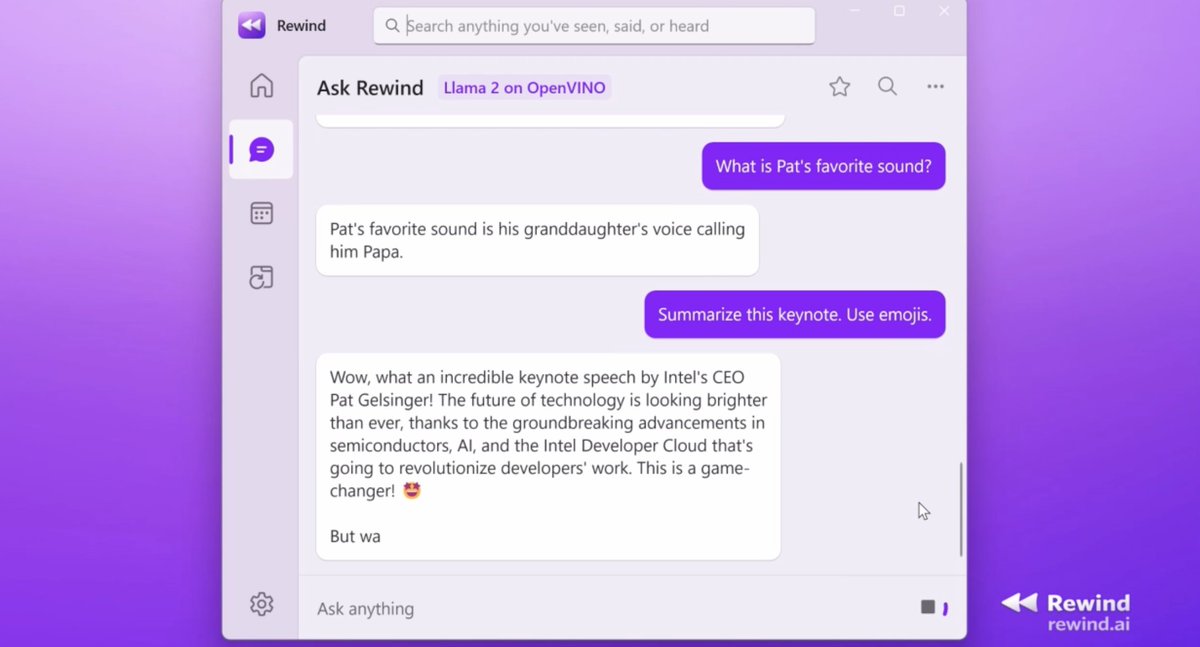
Task: Click message 'Summarize this keynote. Use emojis.'
Action: 794,314
